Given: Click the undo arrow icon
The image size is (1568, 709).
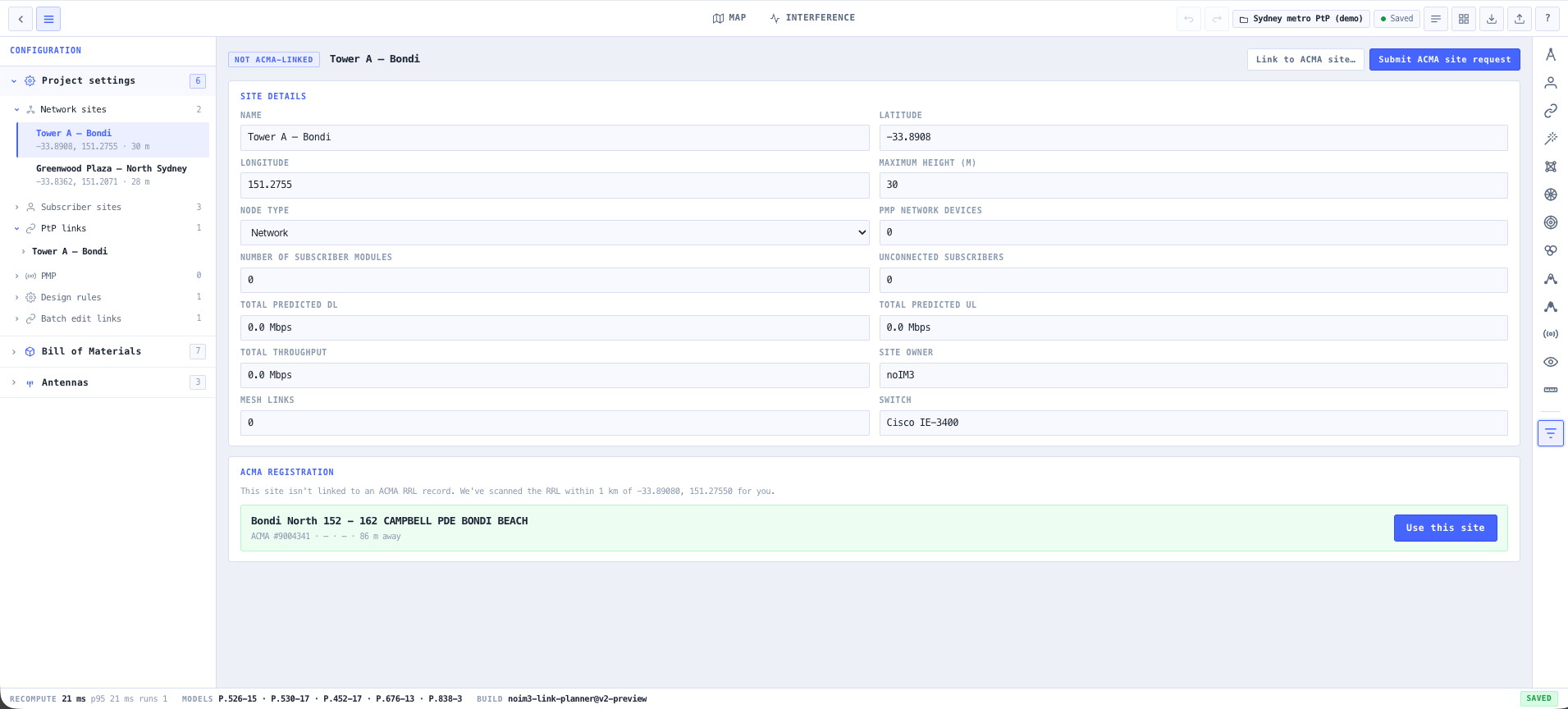Looking at the screenshot, I should point(1189,19).
